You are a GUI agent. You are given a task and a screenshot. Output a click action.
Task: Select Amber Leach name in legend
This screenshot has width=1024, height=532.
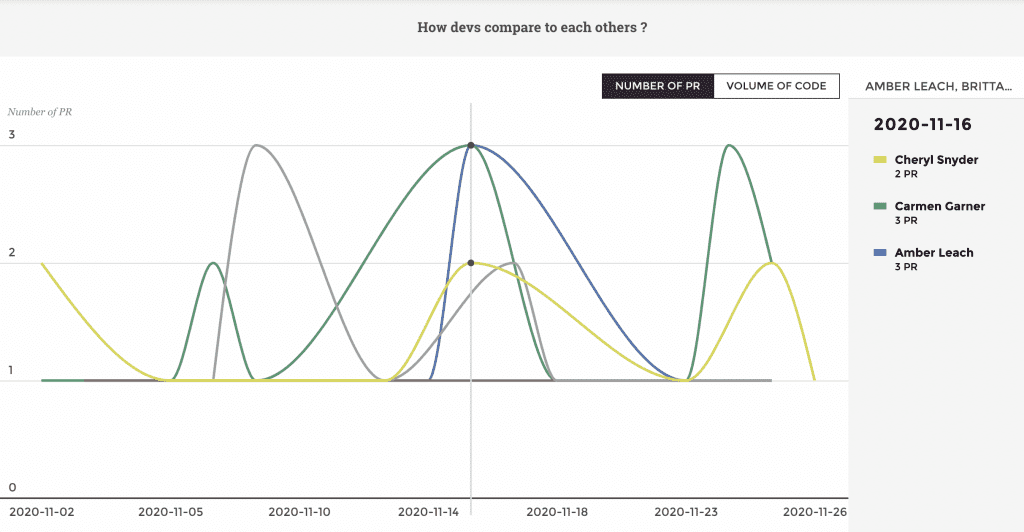[933, 253]
